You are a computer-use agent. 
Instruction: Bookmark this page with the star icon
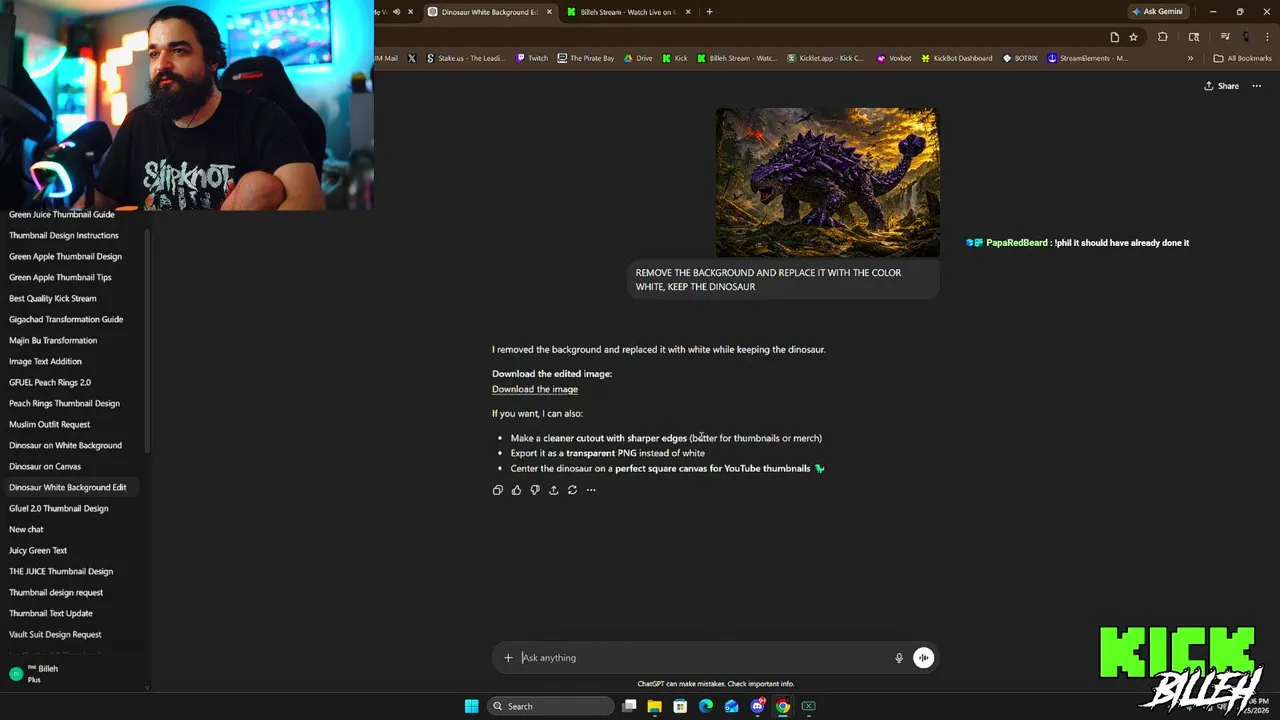pos(1133,37)
